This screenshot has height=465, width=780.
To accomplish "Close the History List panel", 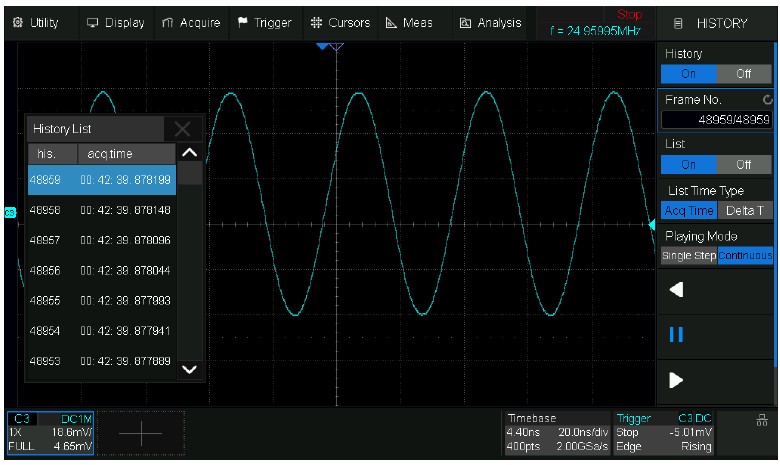I will coord(182,128).
